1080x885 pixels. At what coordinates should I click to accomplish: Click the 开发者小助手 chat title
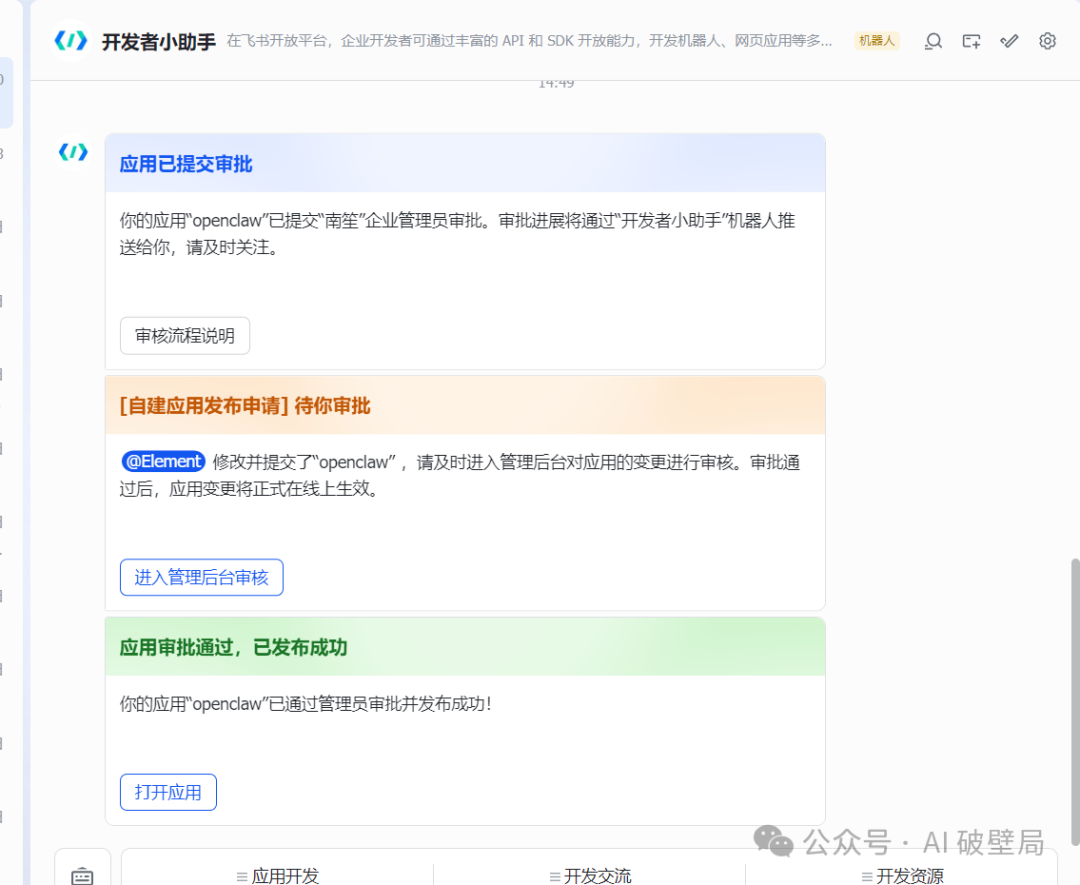pyautogui.click(x=159, y=42)
